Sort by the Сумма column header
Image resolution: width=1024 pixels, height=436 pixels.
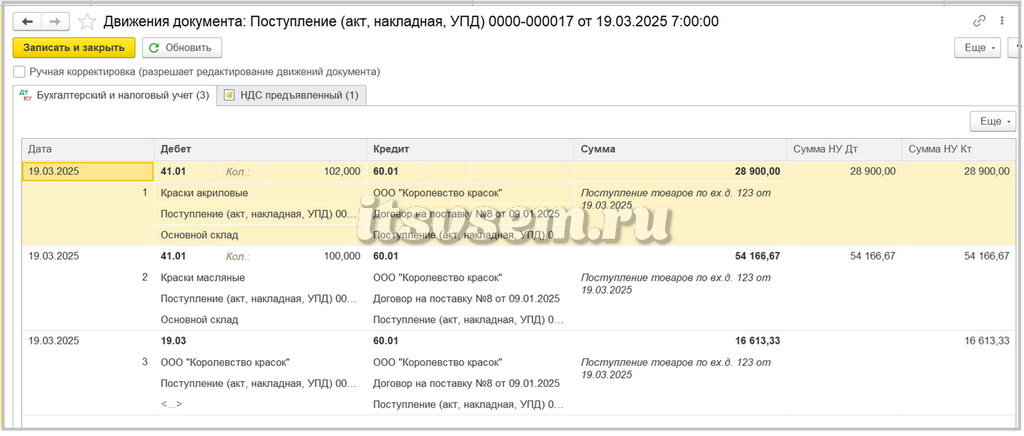(680, 149)
